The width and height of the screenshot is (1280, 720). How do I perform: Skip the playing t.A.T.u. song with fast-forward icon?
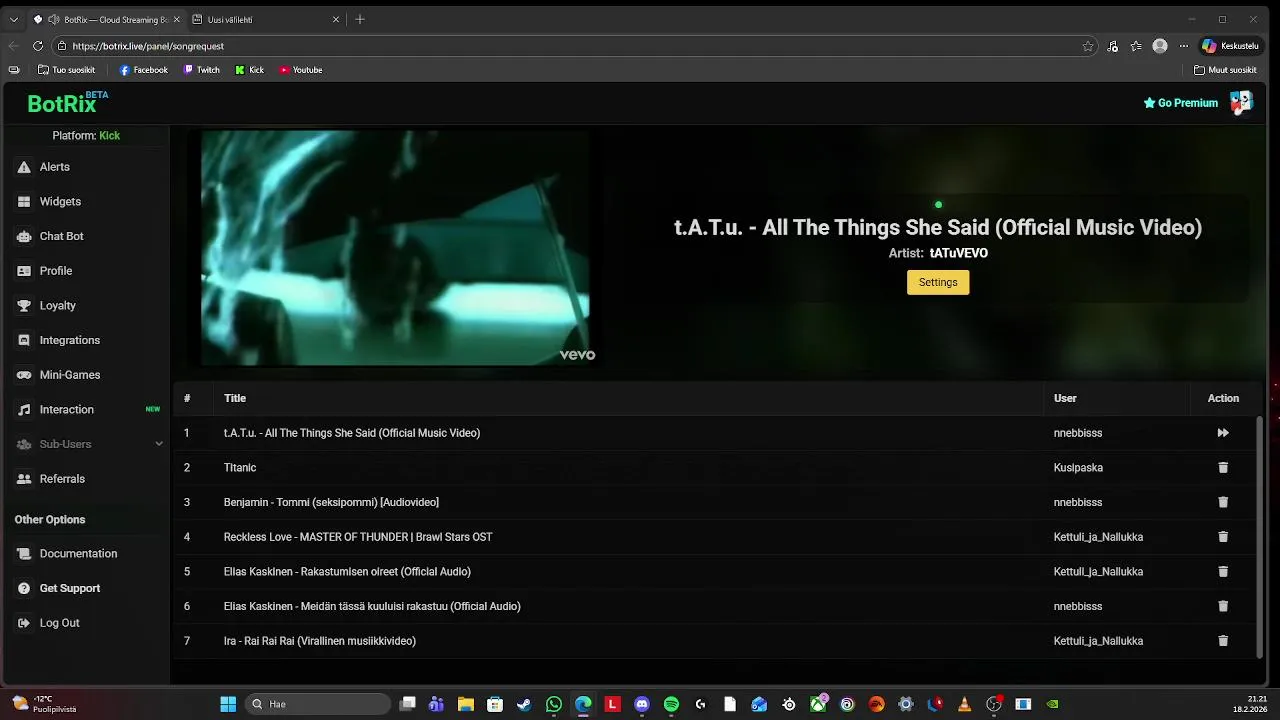1222,433
